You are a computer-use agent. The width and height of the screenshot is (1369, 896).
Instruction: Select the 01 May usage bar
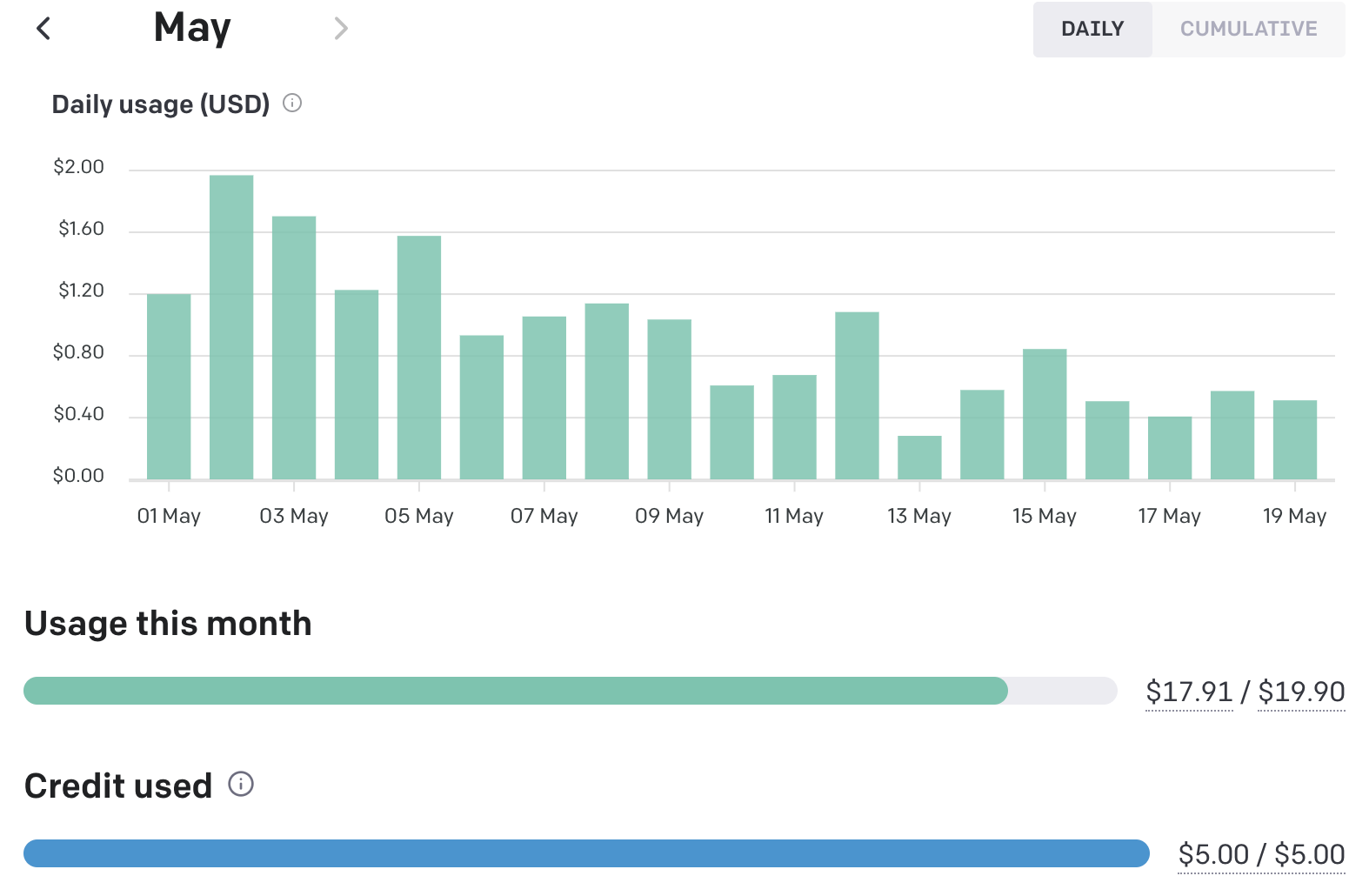pos(169,386)
